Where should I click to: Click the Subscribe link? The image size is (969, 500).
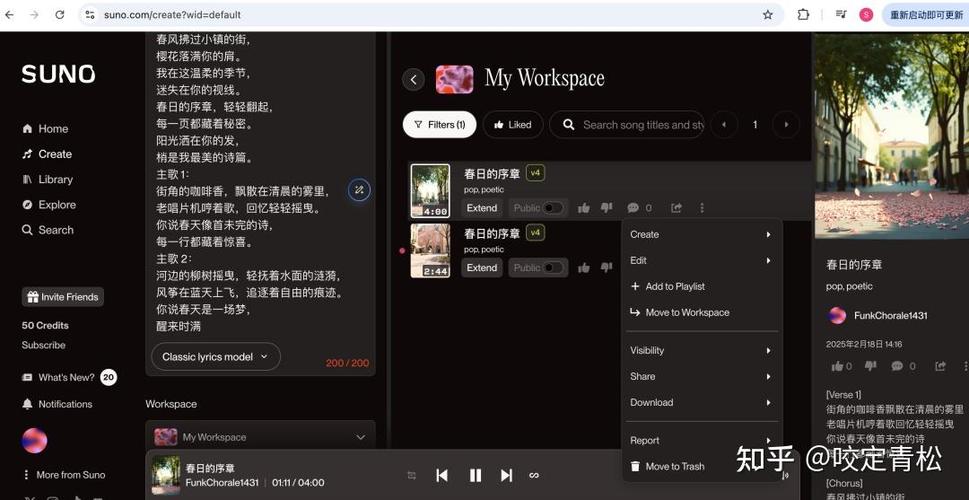click(43, 345)
